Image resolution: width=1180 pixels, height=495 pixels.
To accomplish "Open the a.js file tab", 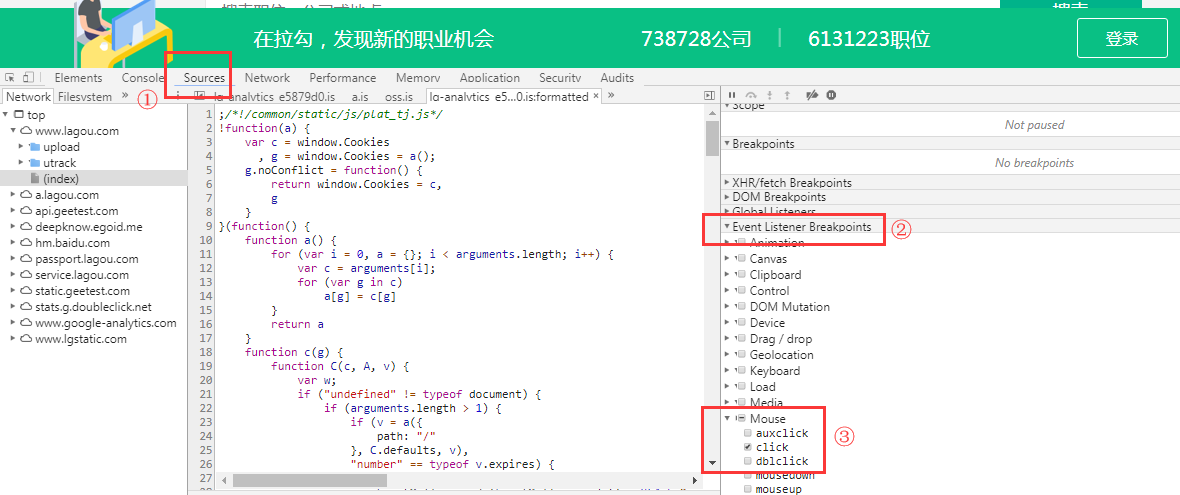I will click(360, 96).
